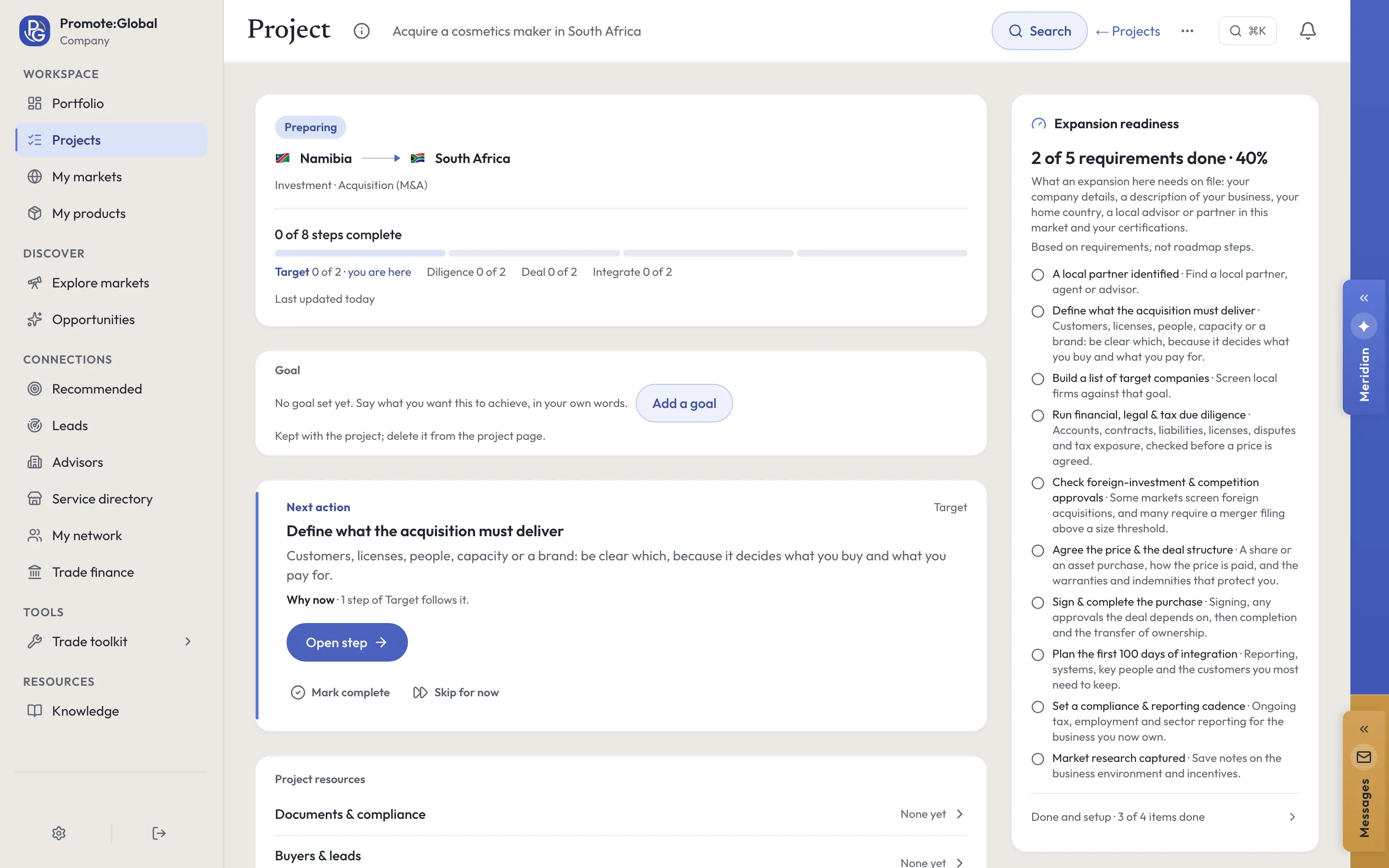Click the sign out icon
This screenshot has width=1389, height=868.
[x=159, y=834]
